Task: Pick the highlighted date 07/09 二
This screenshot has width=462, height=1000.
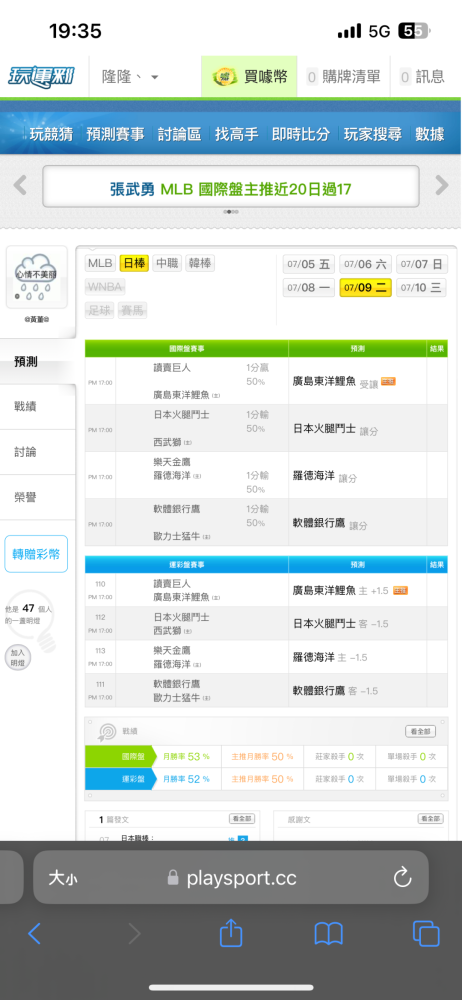Action: point(366,288)
